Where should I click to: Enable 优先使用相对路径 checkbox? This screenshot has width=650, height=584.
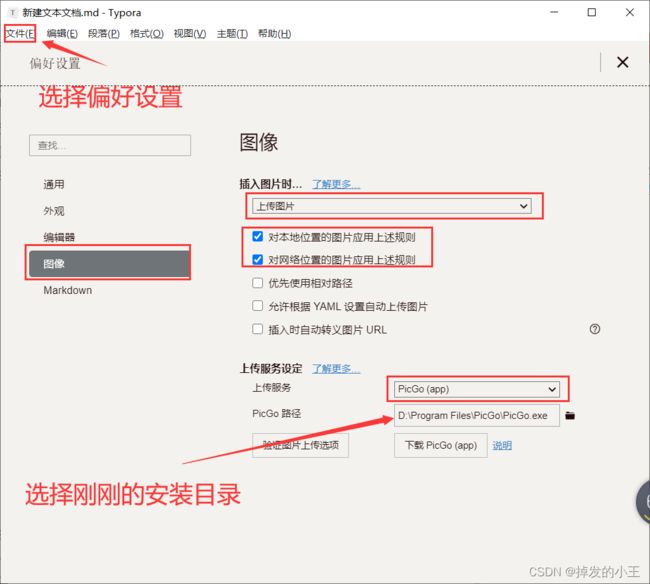pyautogui.click(x=257, y=283)
